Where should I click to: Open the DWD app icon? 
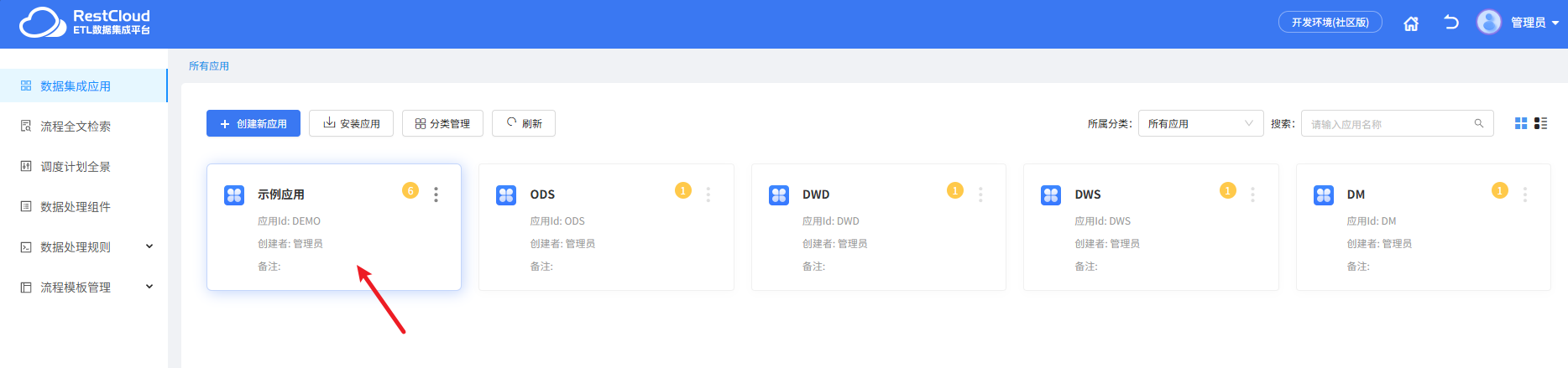779,195
